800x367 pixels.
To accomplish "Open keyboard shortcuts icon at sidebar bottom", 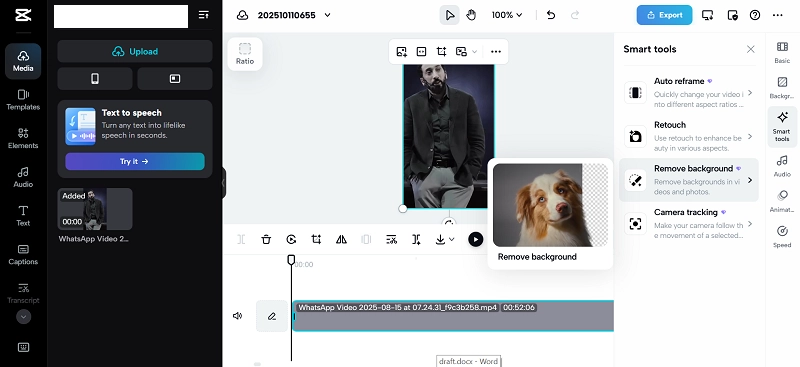I will [x=23, y=347].
